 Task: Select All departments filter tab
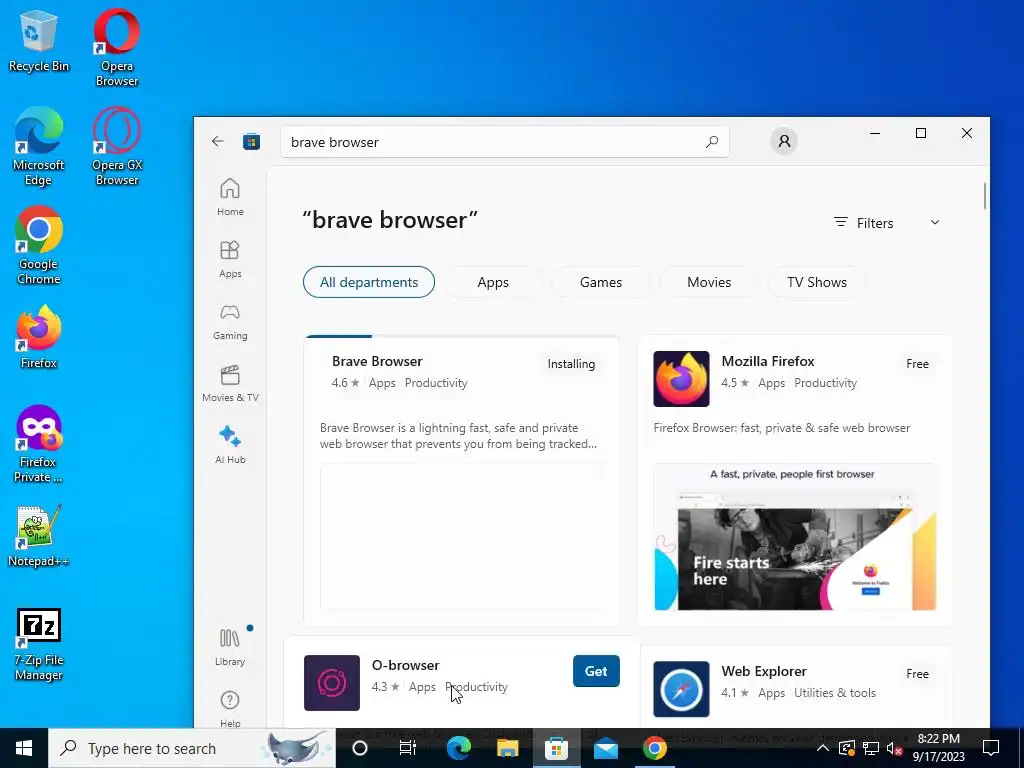369,282
